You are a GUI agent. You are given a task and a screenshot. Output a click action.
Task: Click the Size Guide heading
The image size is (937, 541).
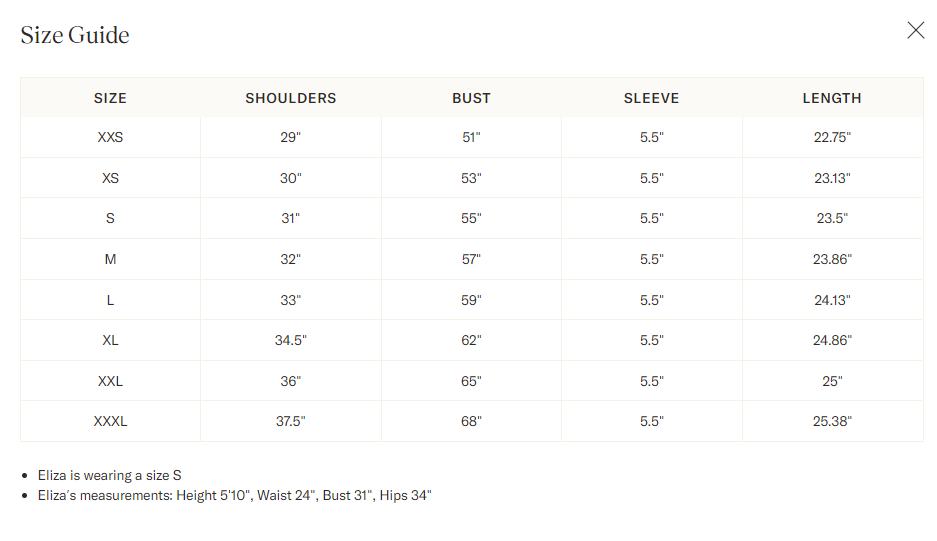click(75, 35)
